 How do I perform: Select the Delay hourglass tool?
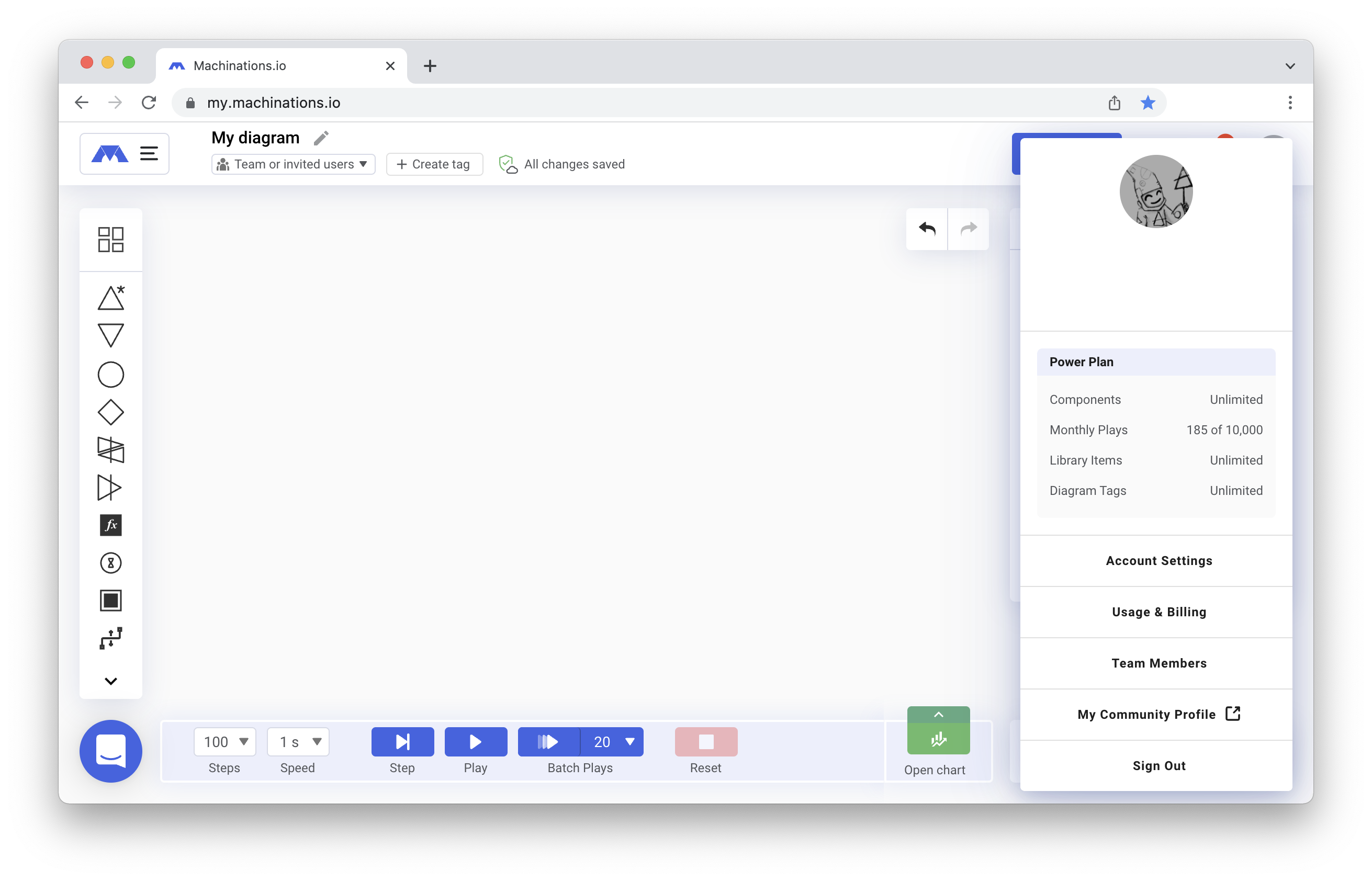[110, 563]
